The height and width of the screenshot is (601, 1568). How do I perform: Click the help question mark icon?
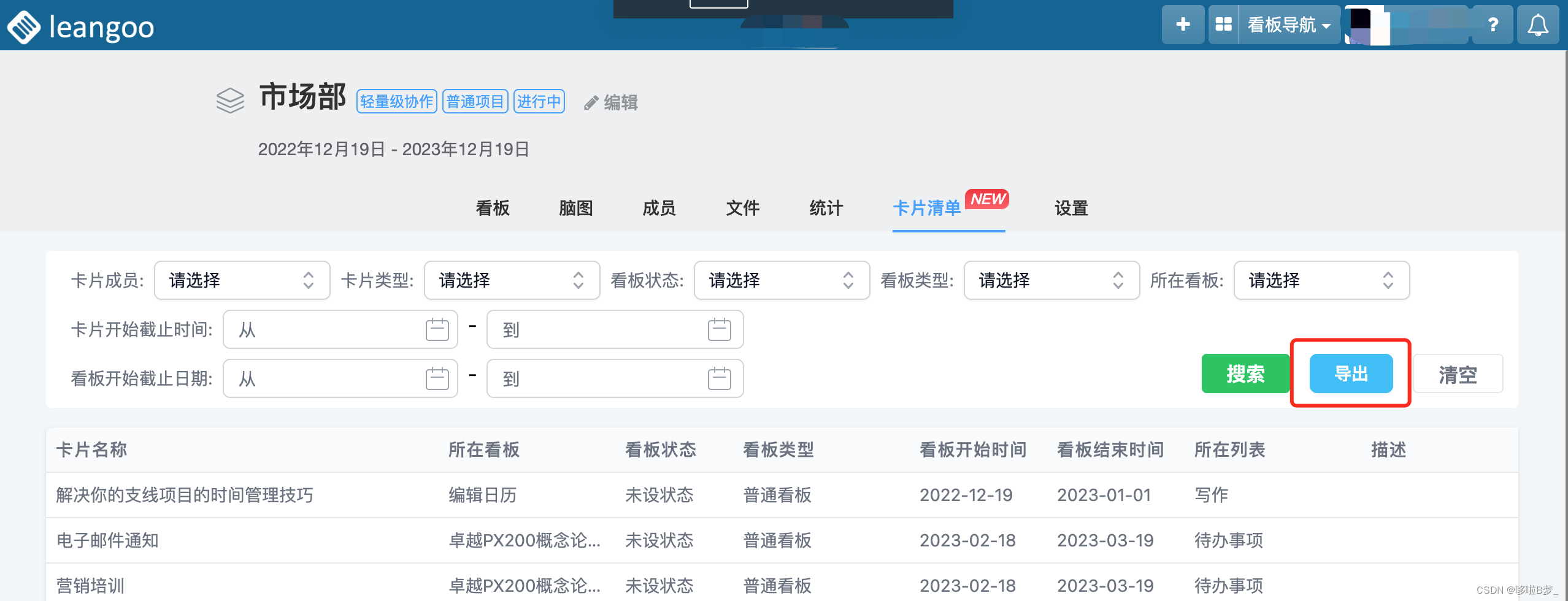[1493, 25]
